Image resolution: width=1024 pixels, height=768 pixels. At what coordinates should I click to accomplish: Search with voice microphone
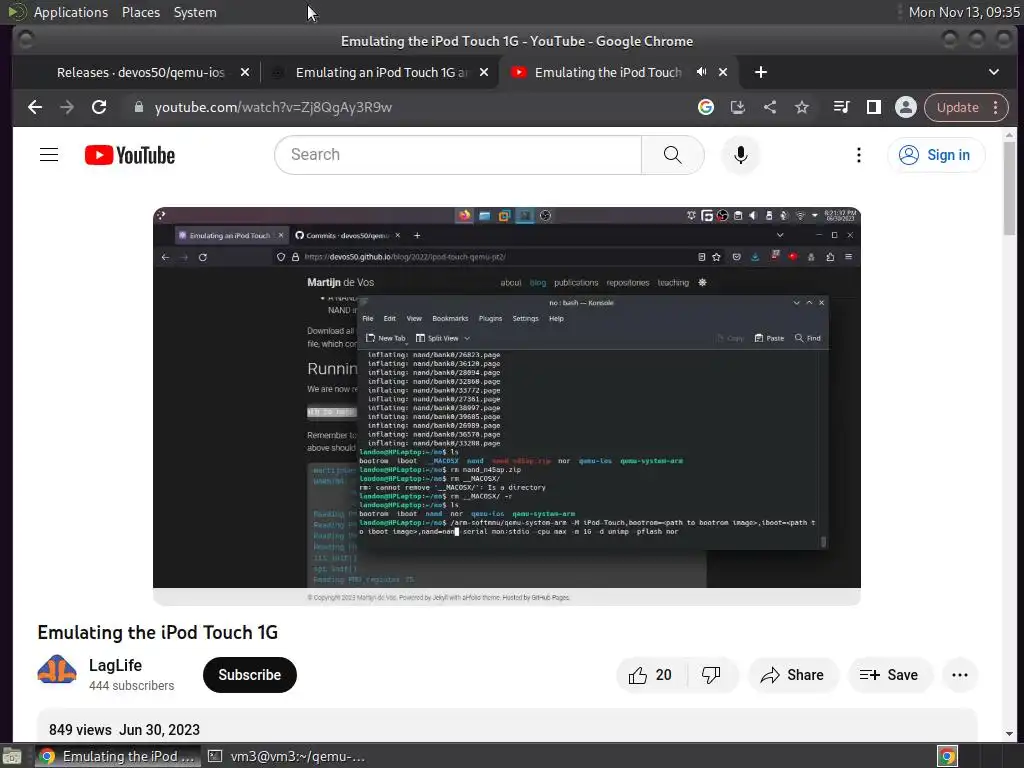pos(741,155)
